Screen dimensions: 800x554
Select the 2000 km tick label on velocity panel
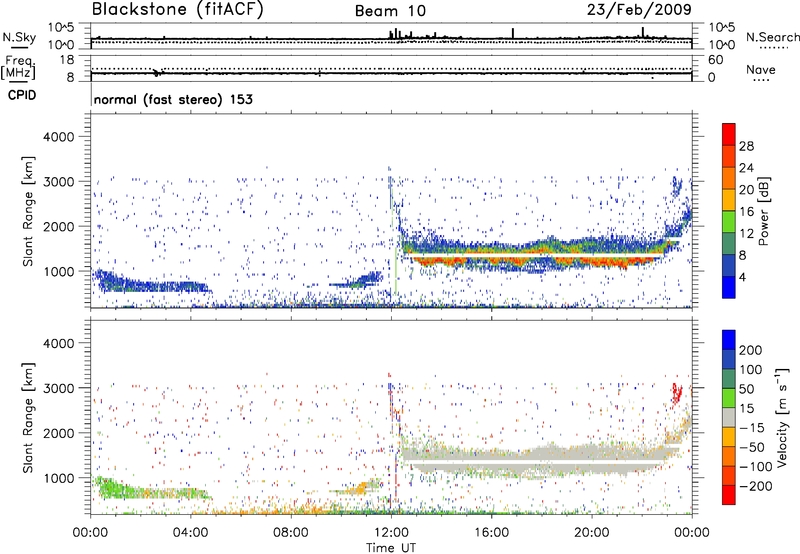pos(59,433)
